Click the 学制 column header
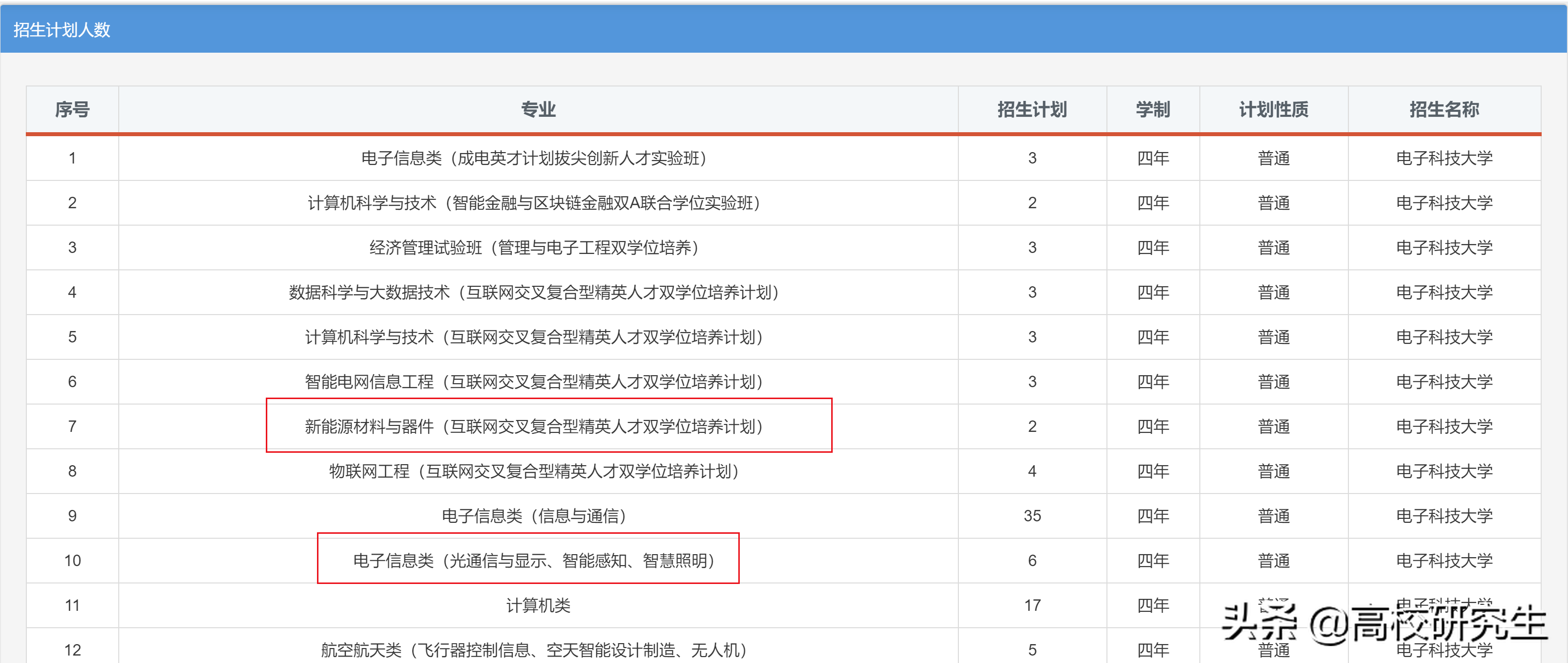 (x=1153, y=109)
